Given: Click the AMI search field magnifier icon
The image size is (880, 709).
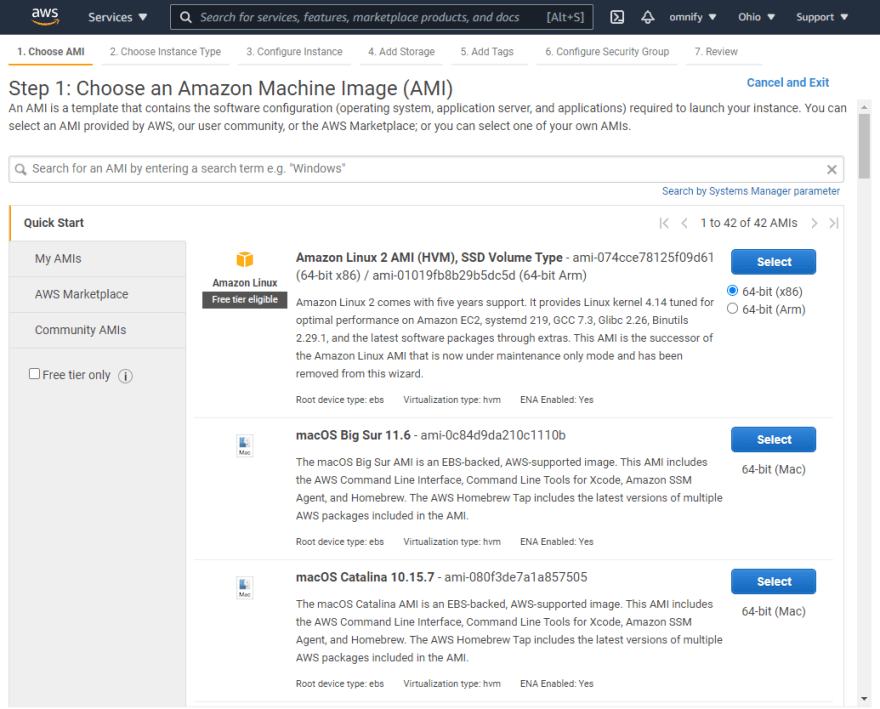Looking at the screenshot, I should point(21,169).
